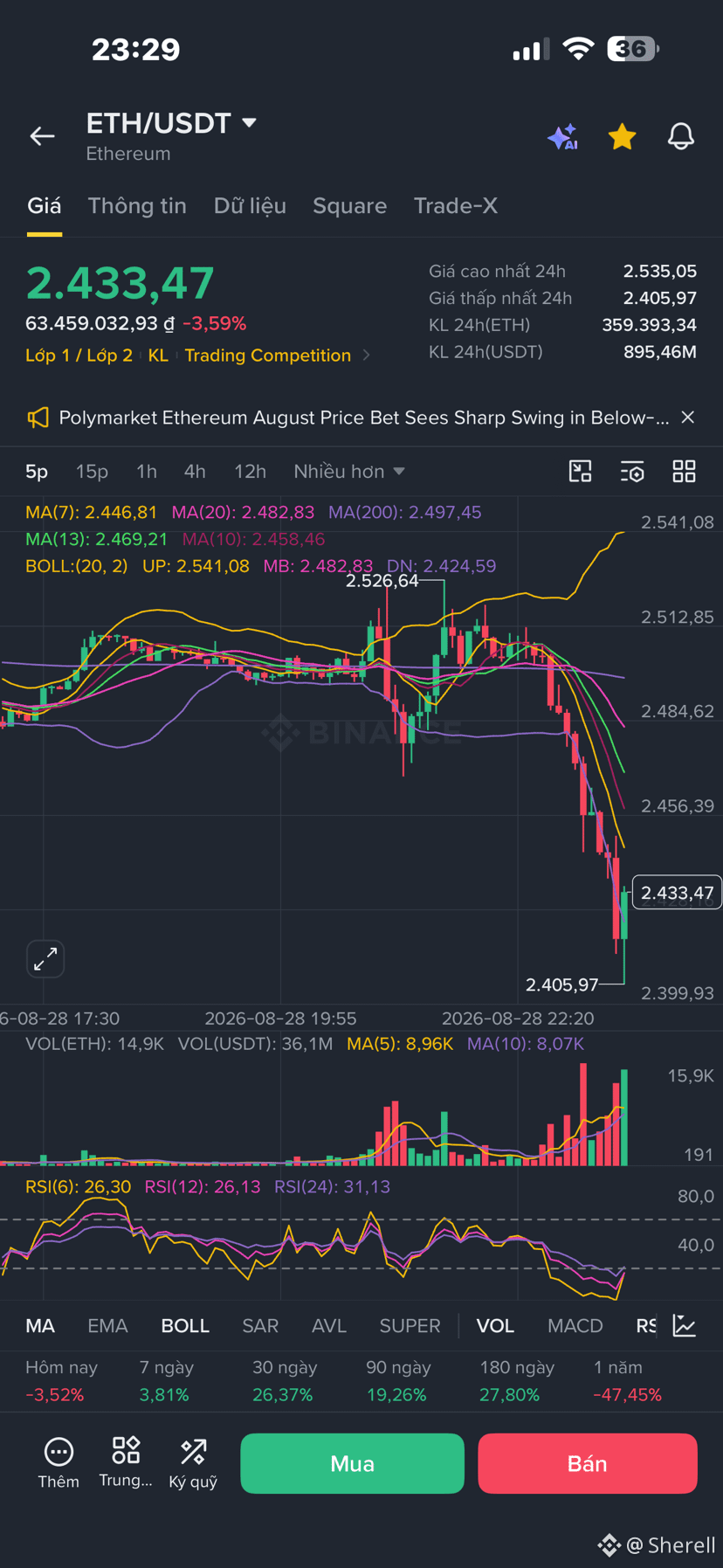Tap the KL 24h(USDT) value 895,46M
The height and width of the screenshot is (1568, 723).
pyautogui.click(x=659, y=352)
